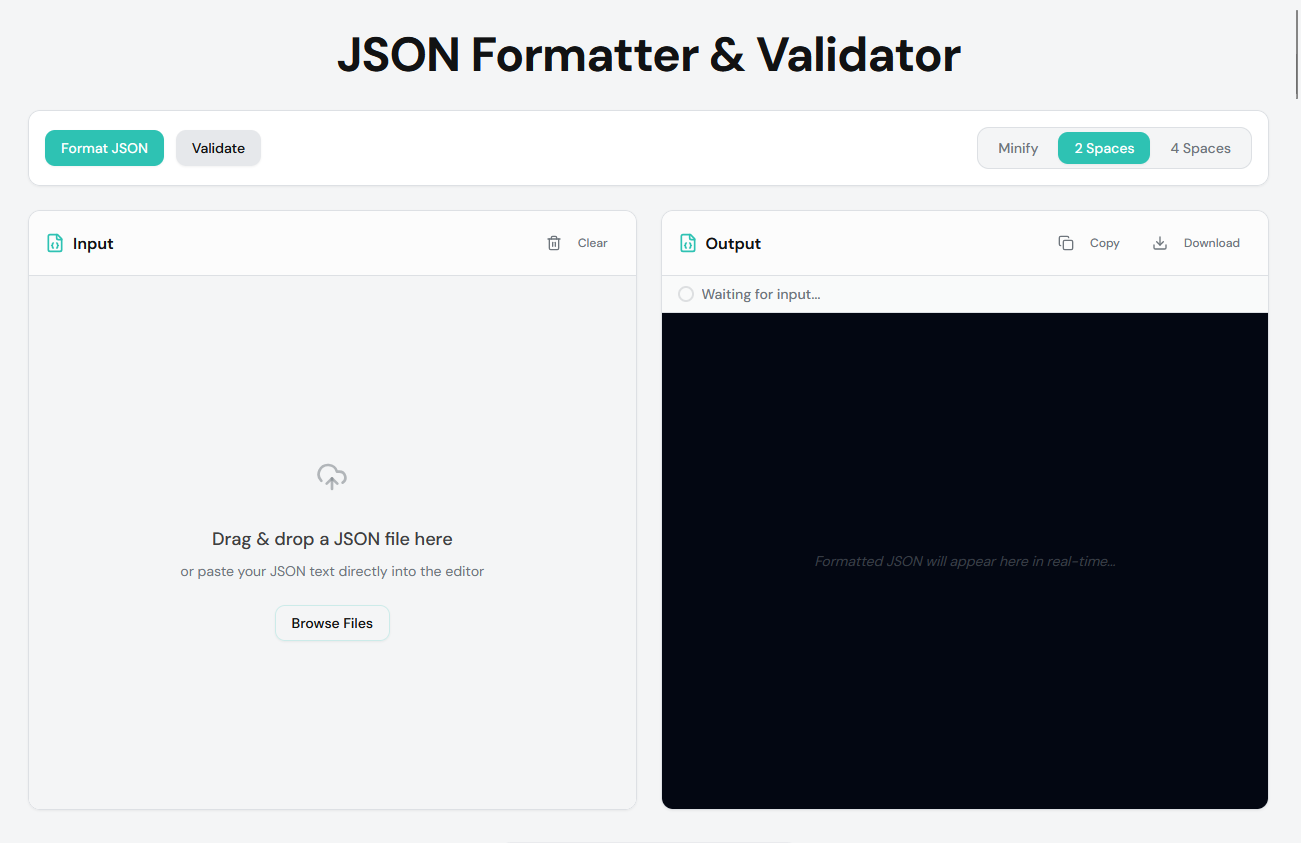Click the JSON Formatter & Validator title
Image resolution: width=1301 pixels, height=843 pixels.
tap(649, 54)
